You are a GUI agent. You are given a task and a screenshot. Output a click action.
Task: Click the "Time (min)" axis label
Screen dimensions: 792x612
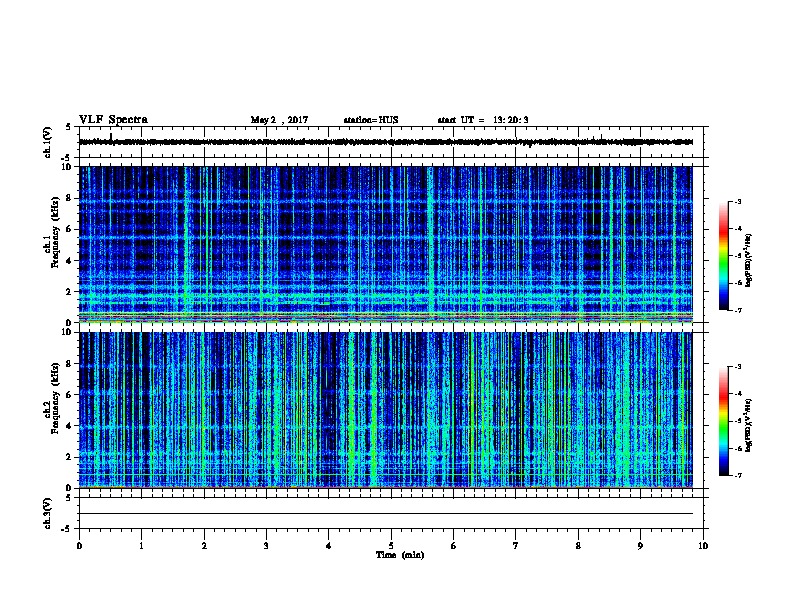click(400, 555)
